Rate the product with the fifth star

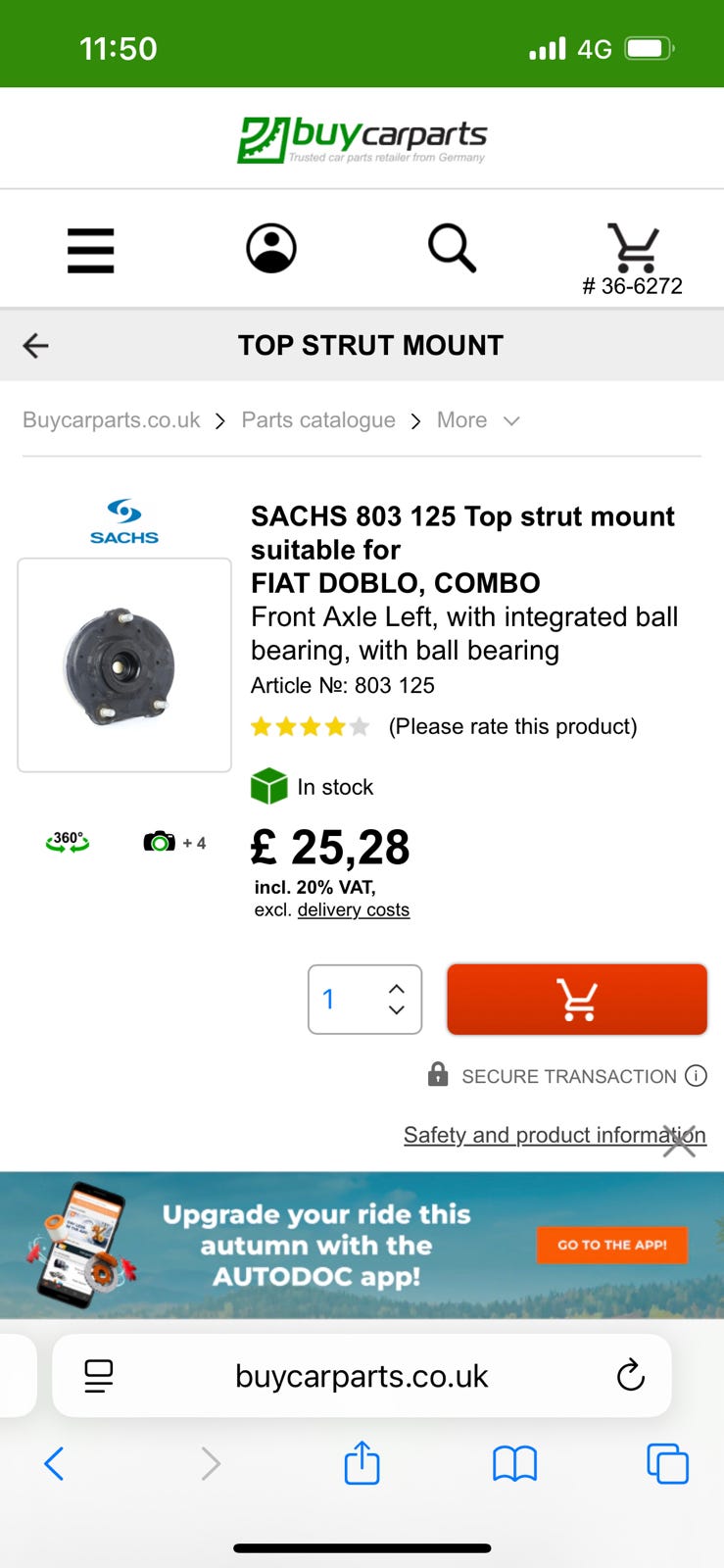(360, 727)
